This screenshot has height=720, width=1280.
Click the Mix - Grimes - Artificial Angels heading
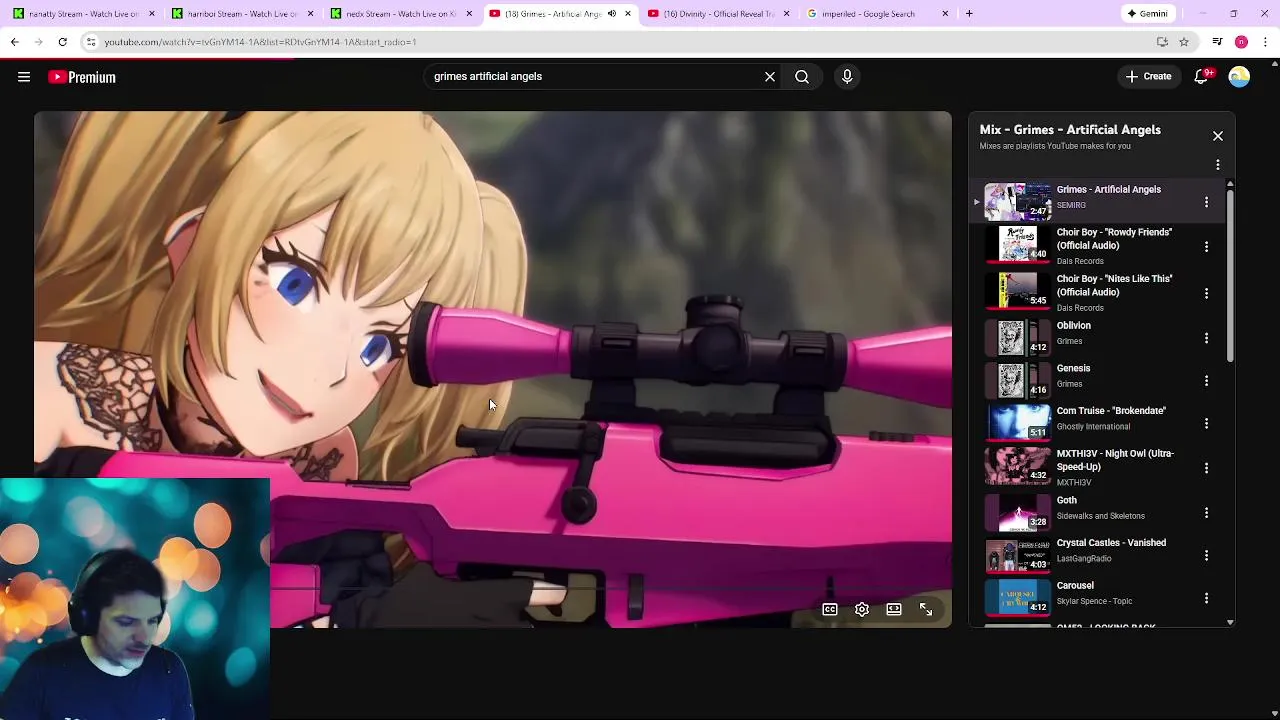click(x=1070, y=130)
